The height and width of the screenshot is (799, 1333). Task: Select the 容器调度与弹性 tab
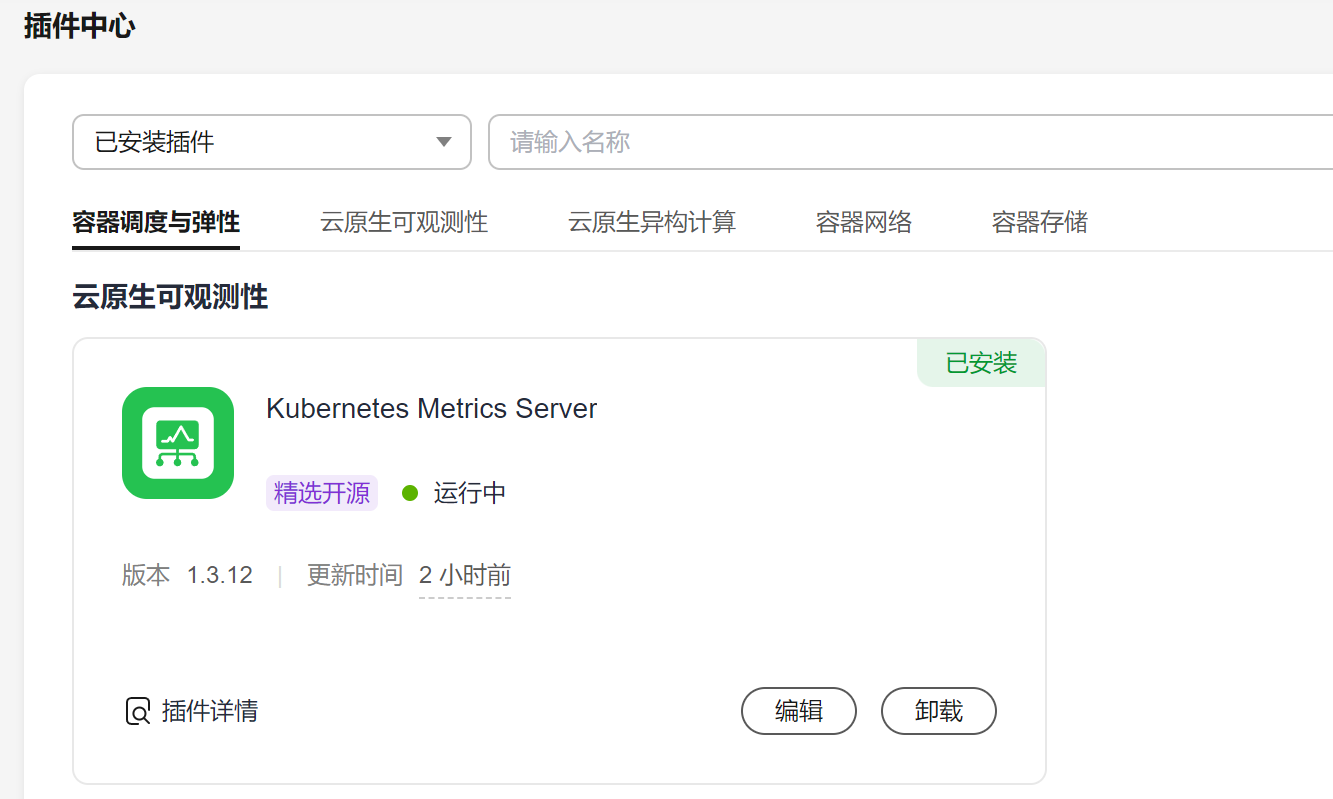[156, 222]
